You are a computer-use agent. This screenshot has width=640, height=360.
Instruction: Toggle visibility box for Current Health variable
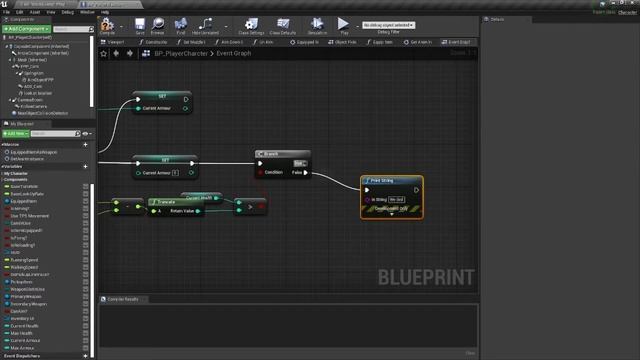(86, 326)
